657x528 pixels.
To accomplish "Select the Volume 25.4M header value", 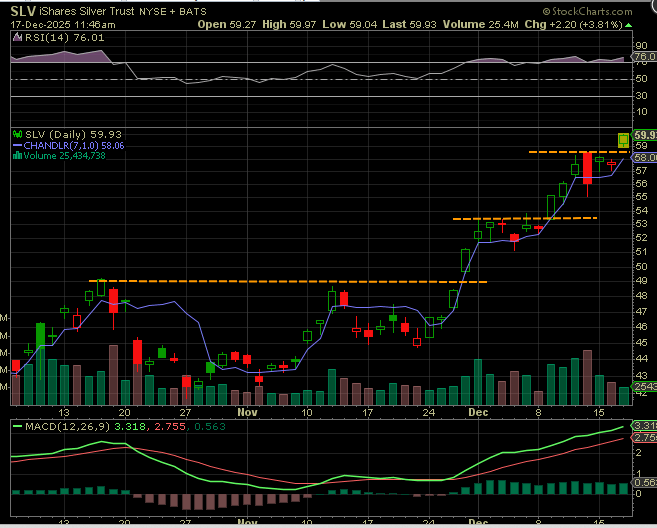I will click(481, 24).
